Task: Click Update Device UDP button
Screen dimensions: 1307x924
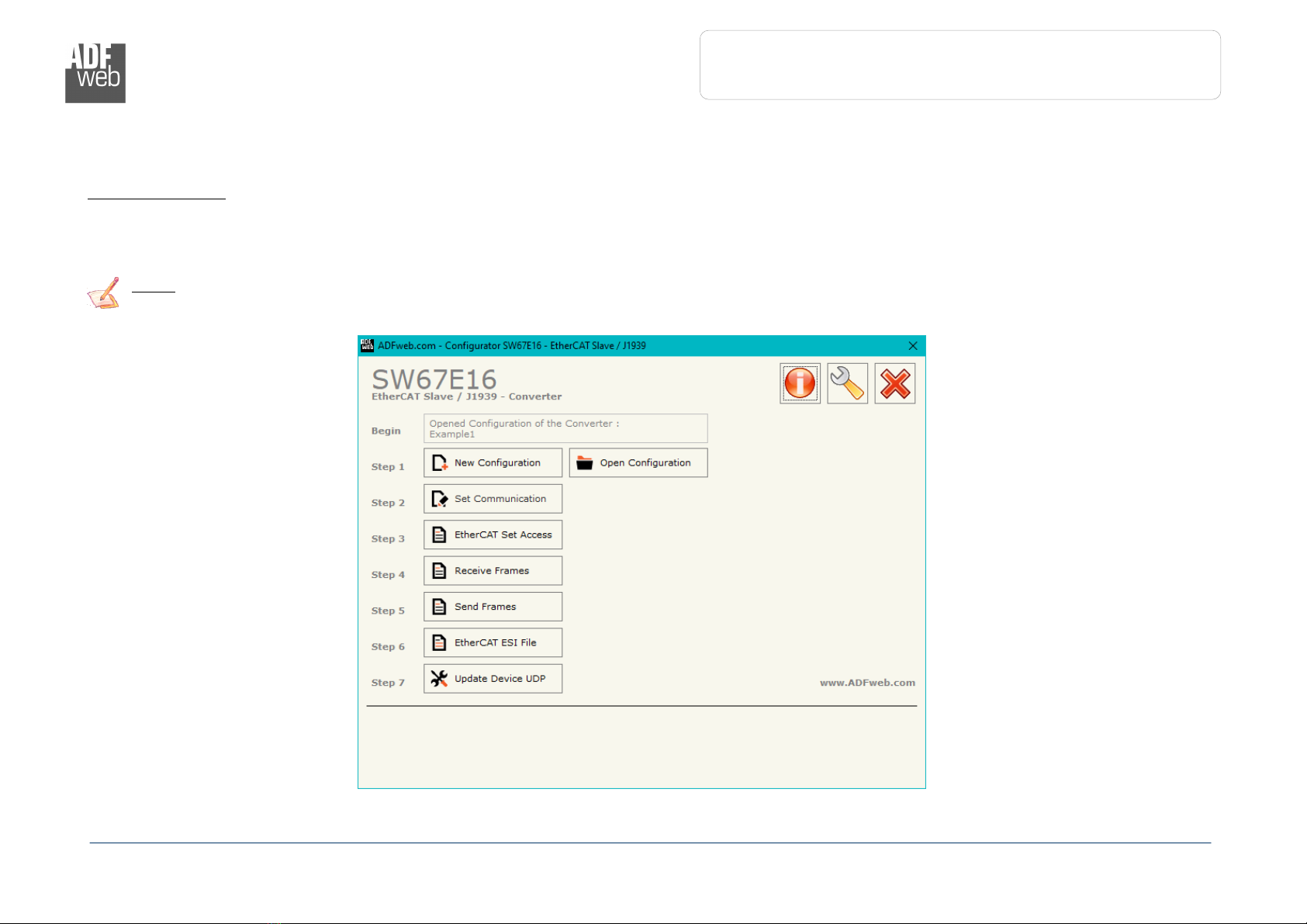Action: point(493,678)
